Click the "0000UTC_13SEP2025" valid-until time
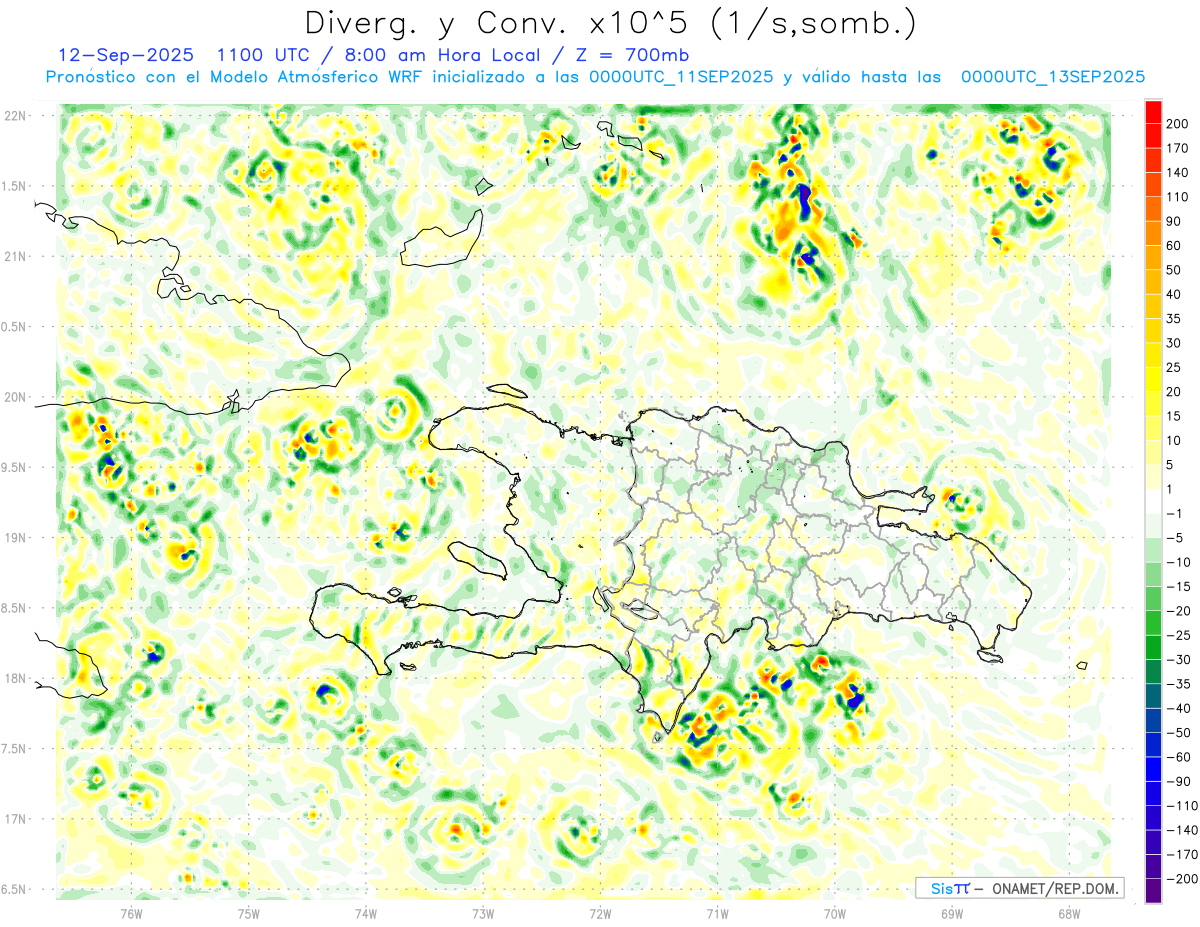This screenshot has width=1200, height=927. point(1052,77)
